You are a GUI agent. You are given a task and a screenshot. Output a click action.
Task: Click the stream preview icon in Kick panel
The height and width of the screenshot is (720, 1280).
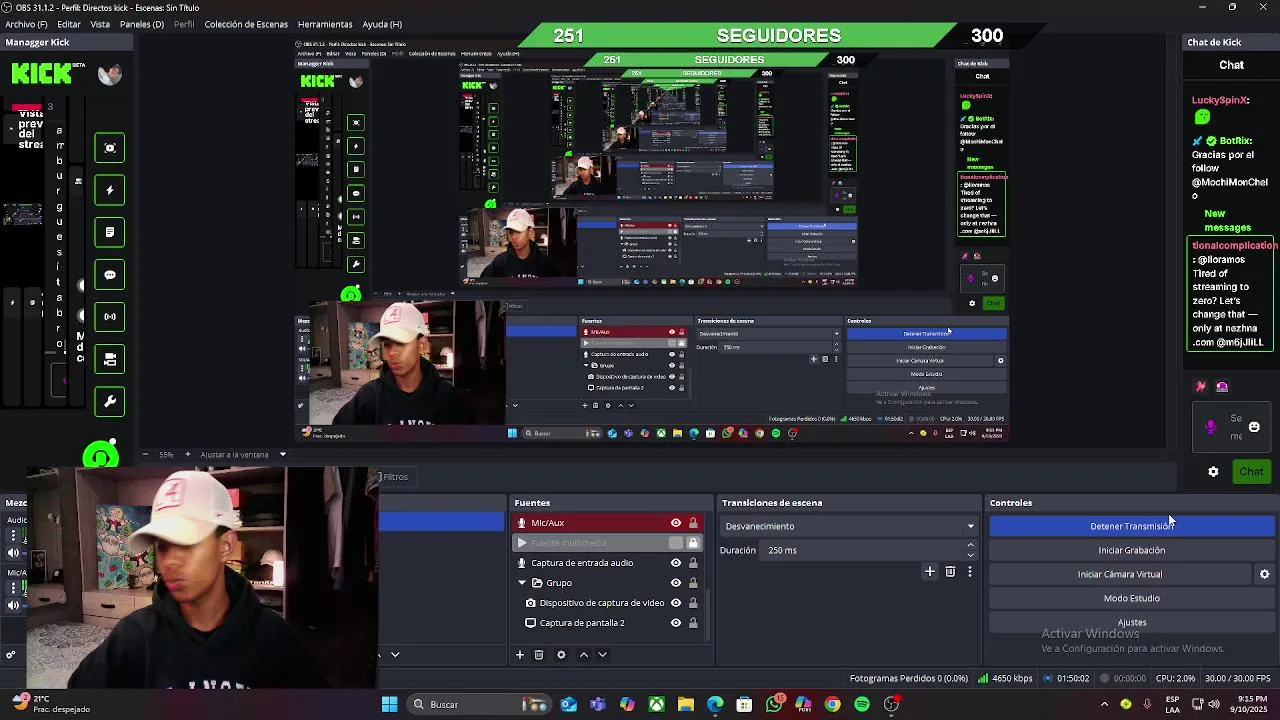pos(110,148)
